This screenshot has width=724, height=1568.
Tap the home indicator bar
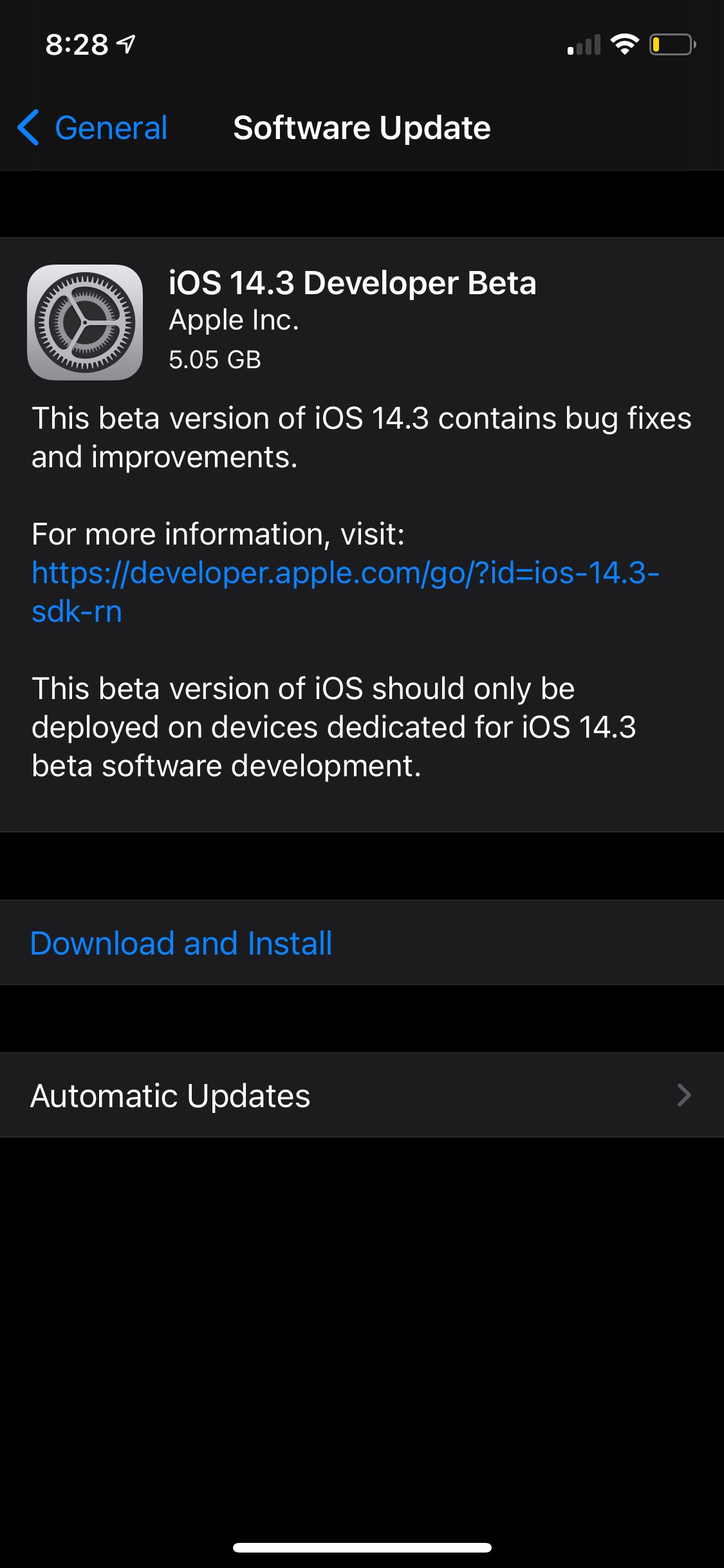(x=362, y=1547)
